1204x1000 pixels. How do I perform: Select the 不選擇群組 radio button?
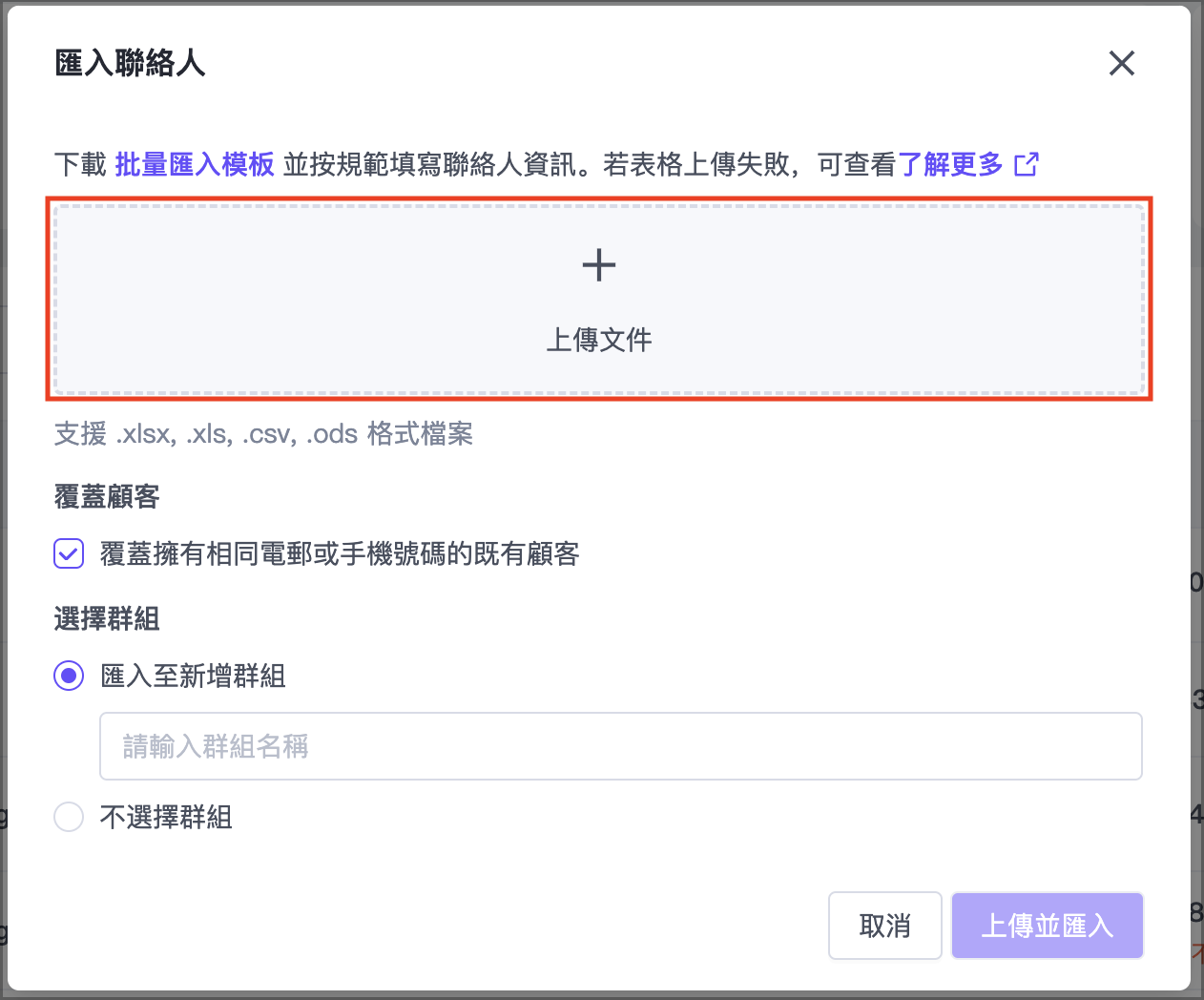point(69,817)
